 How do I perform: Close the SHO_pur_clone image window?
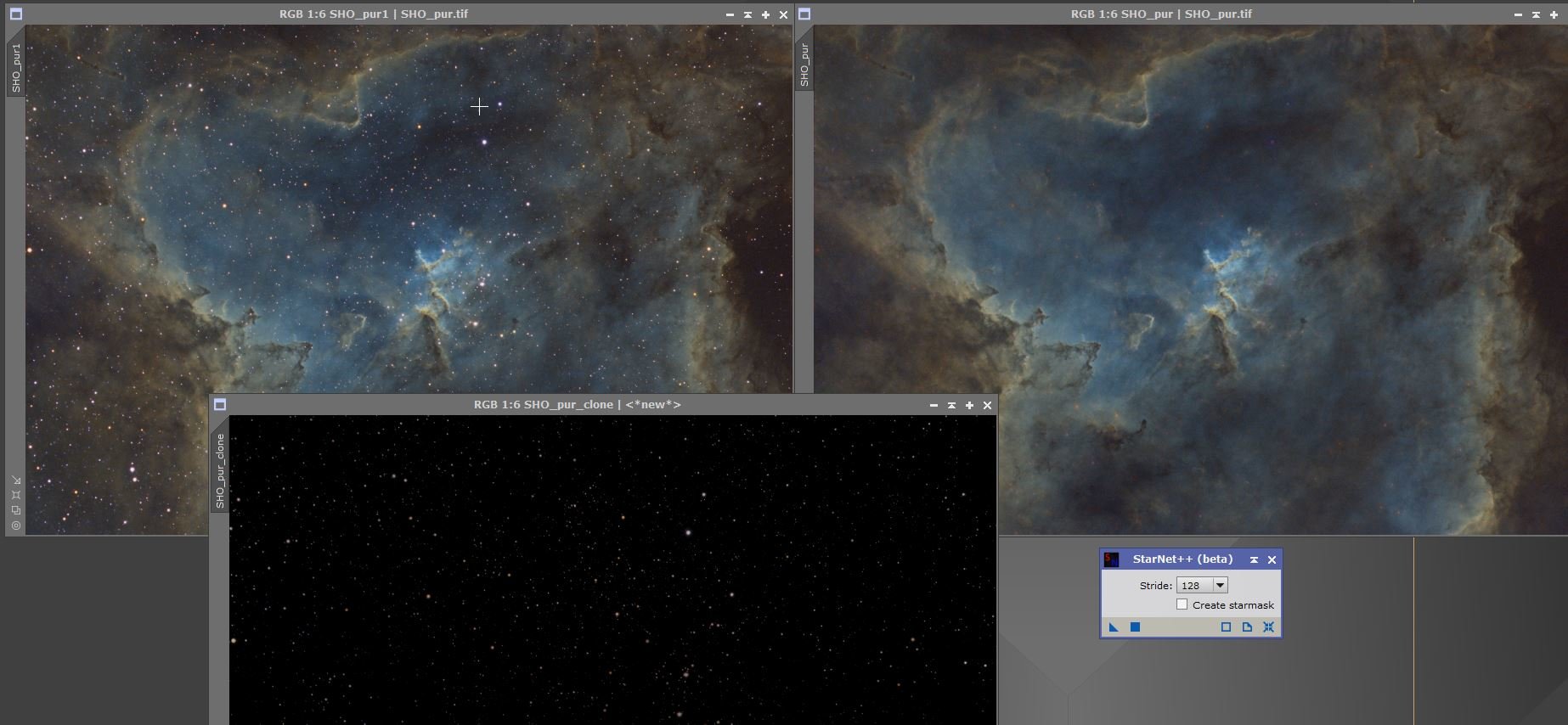987,405
